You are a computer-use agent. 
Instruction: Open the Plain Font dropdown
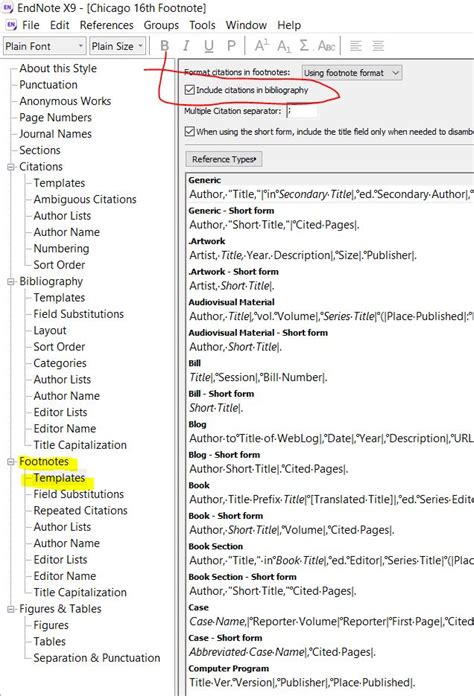click(x=44, y=46)
